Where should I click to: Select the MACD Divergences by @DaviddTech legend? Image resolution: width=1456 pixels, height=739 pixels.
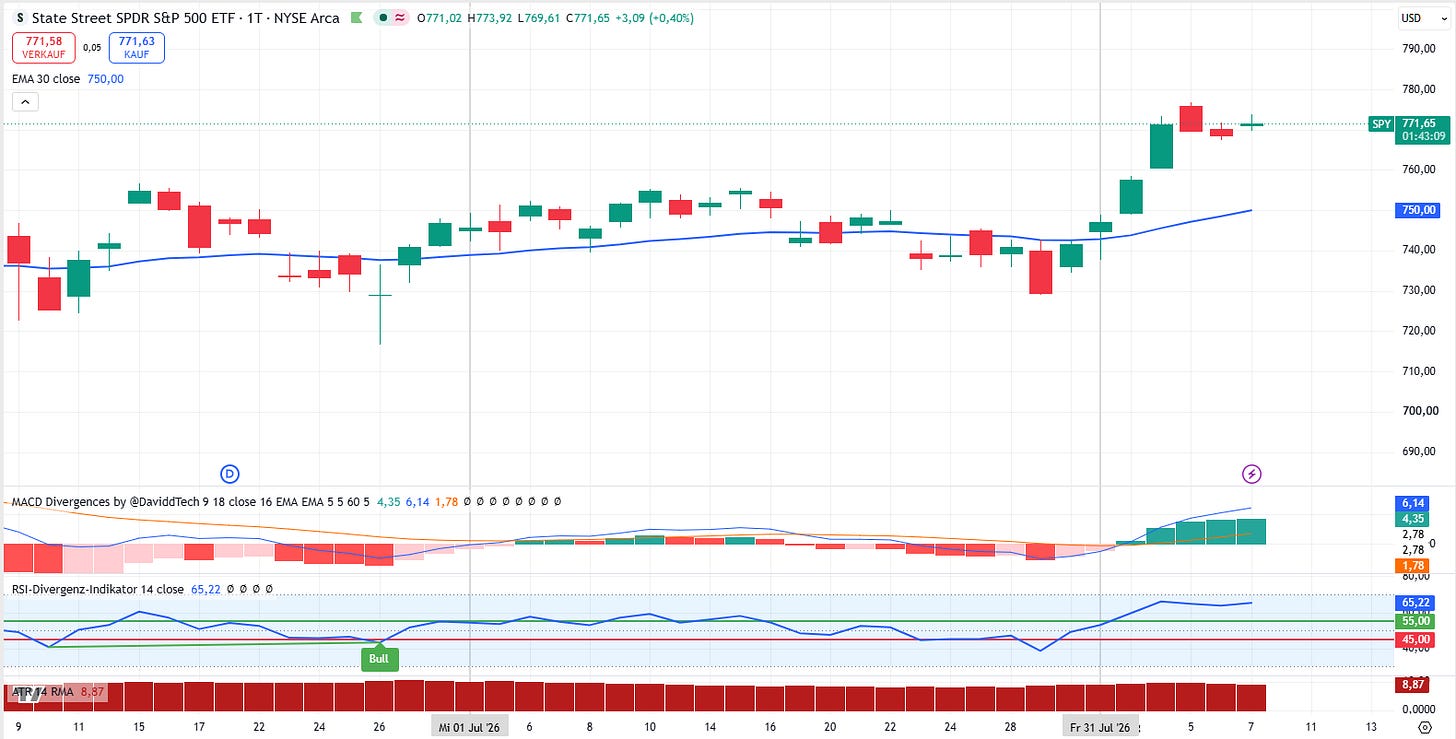point(190,501)
